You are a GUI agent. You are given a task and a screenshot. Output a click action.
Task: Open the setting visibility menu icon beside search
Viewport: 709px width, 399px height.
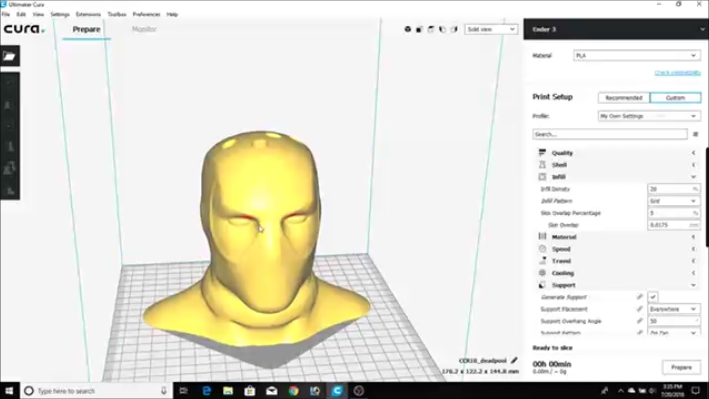point(695,134)
